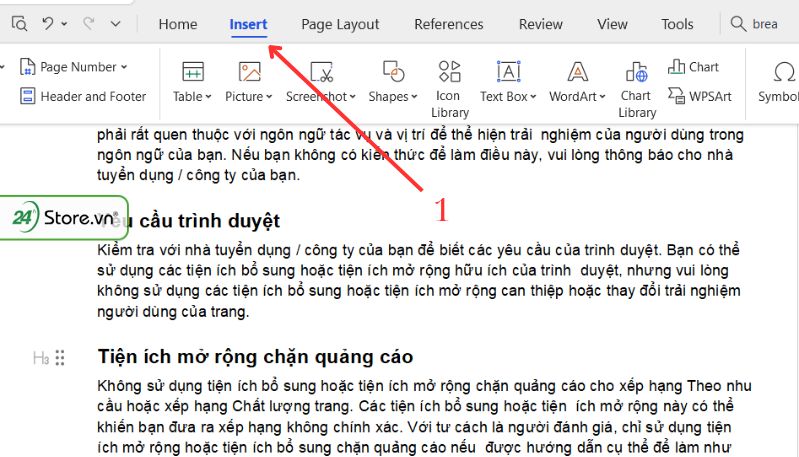Switch to the View tab
Viewport: 799px width, 457px height.
[x=612, y=24]
